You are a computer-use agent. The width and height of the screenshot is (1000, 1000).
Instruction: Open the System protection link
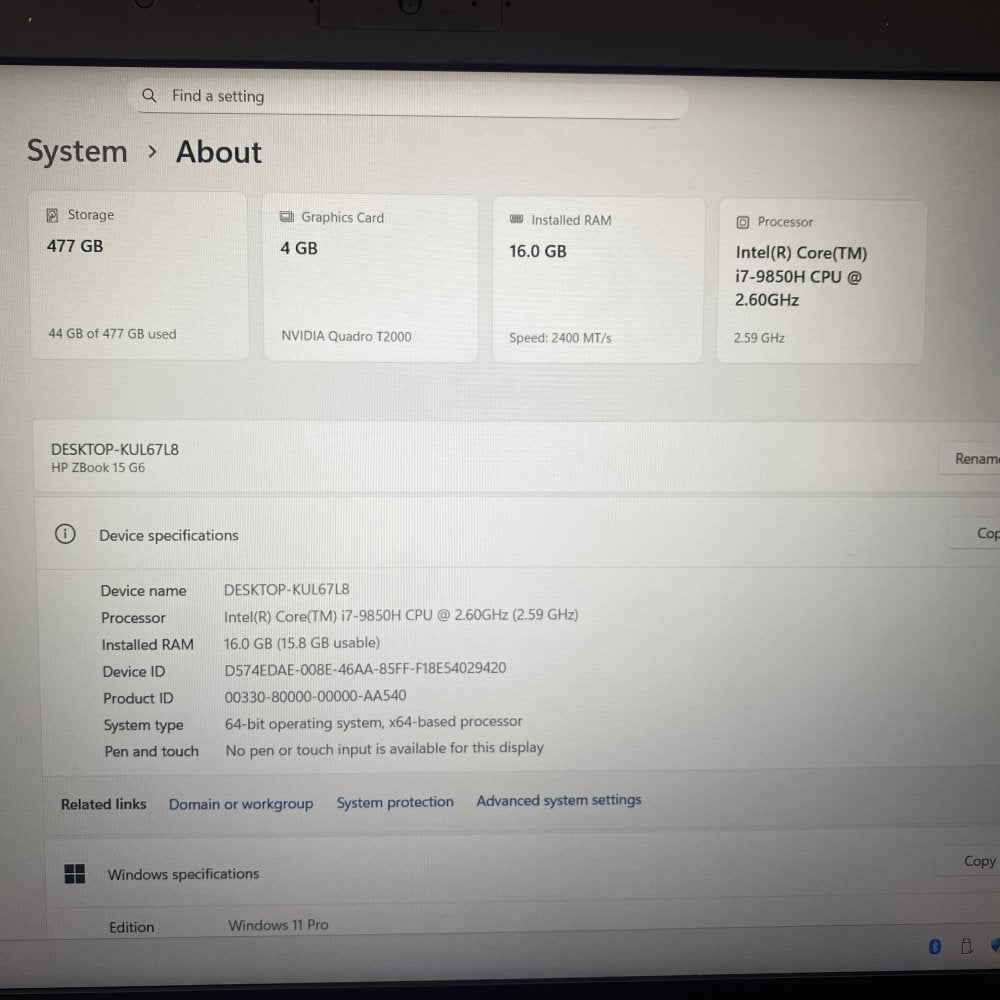(395, 801)
